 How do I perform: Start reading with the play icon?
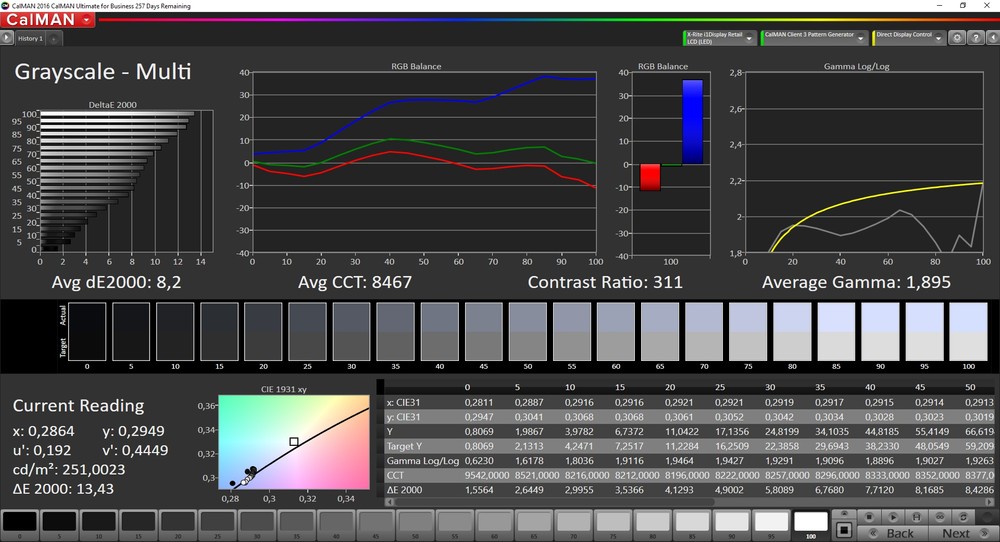click(x=893, y=517)
